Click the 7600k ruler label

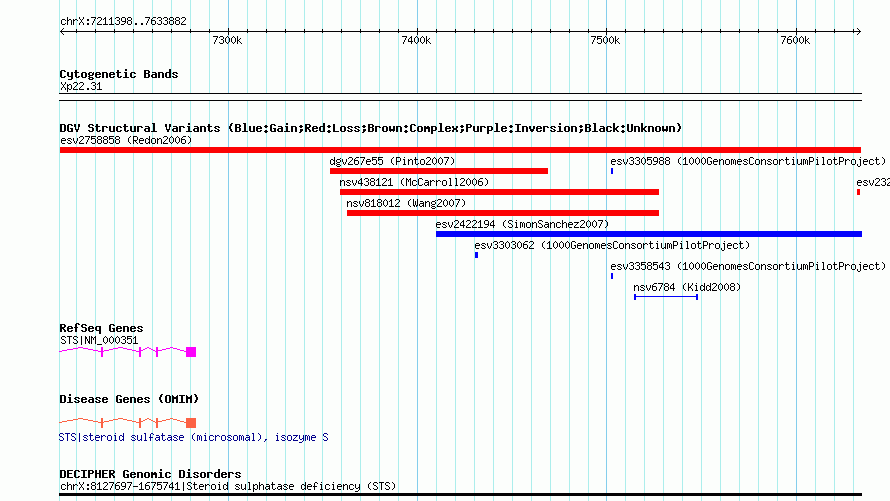coord(795,41)
